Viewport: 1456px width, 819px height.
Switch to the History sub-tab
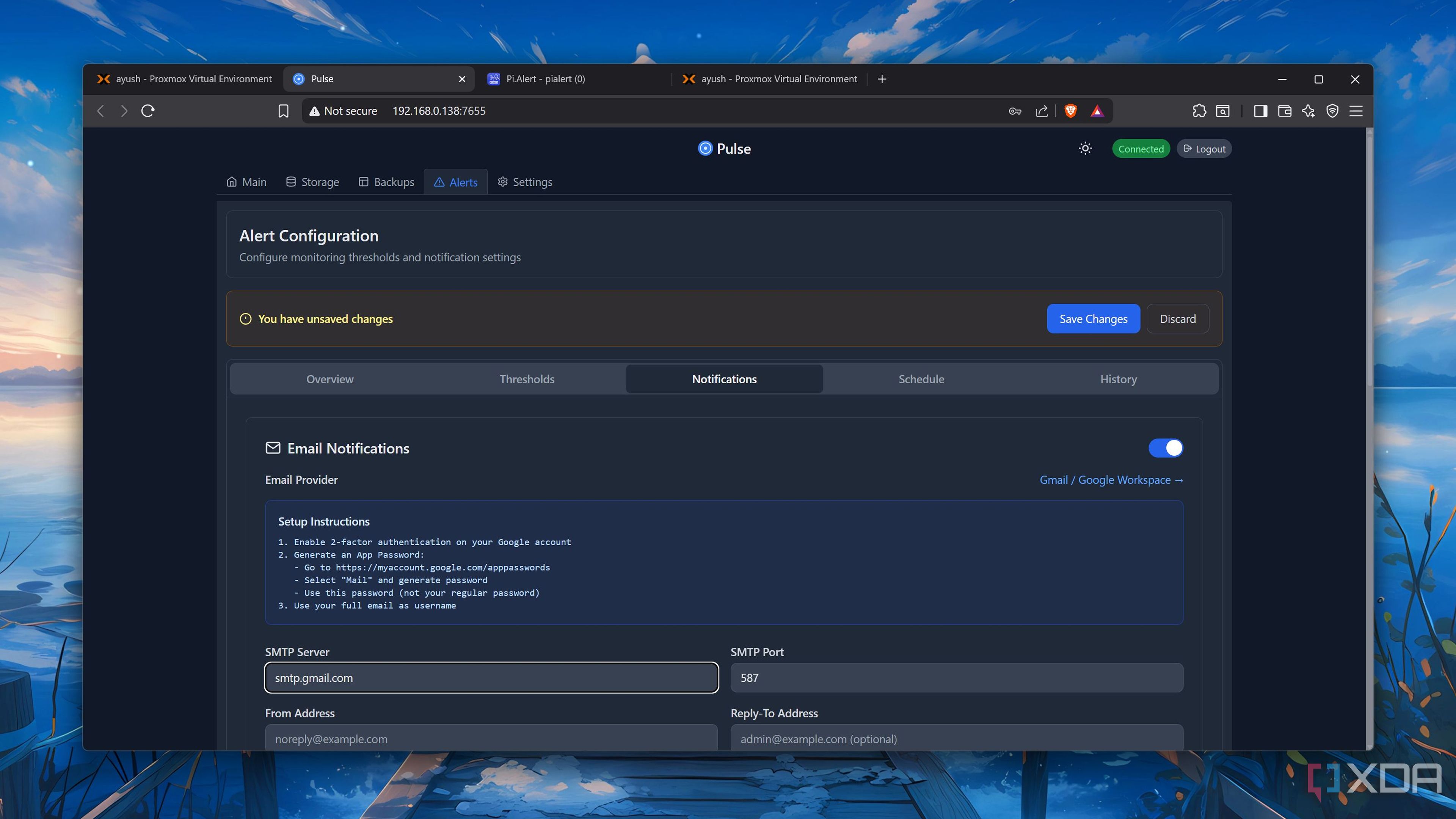(1119, 379)
